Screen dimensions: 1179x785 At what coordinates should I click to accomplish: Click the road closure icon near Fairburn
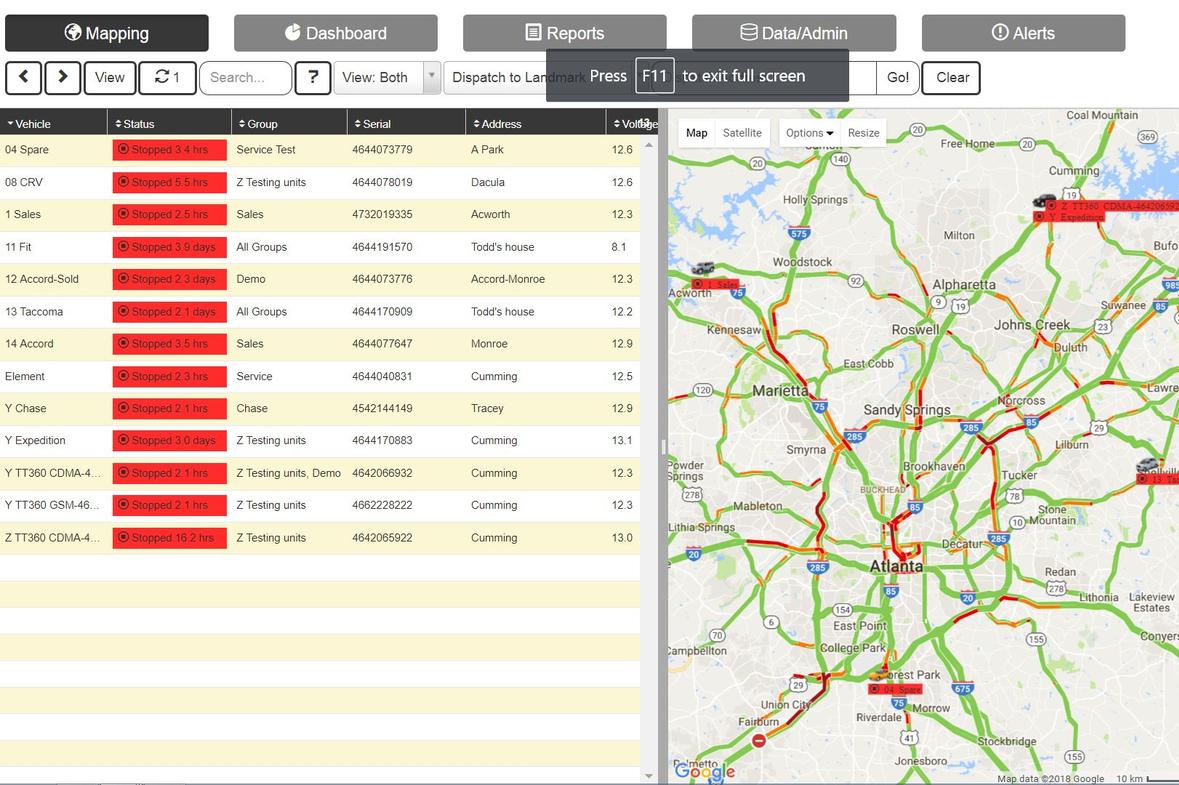(759, 741)
